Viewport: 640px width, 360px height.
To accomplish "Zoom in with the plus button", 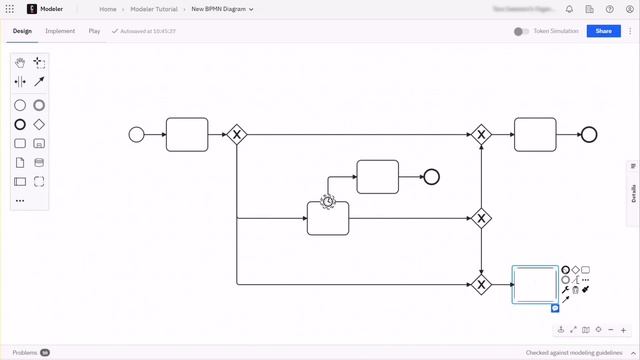I will click(x=624, y=330).
